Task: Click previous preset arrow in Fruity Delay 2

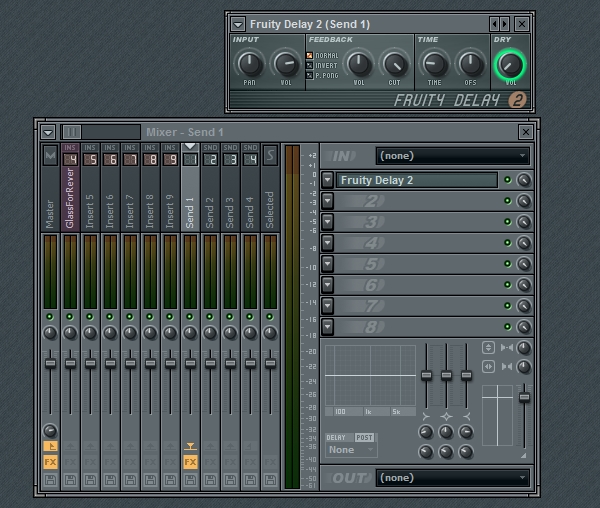Action: 494,24
